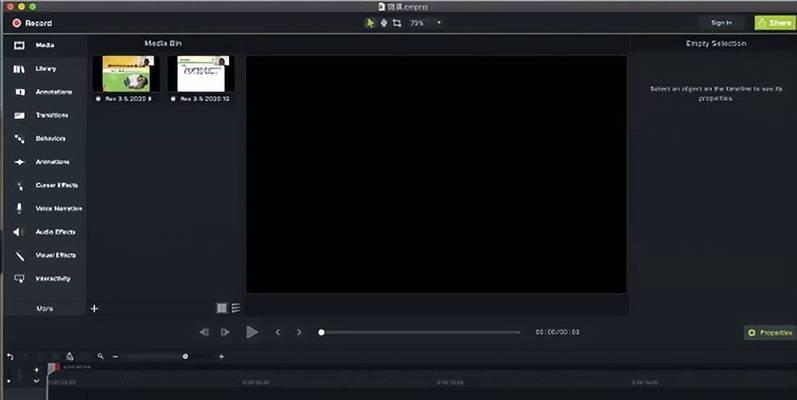Click the timeline magnifier zoom-fit icon
Screen dimensions: 797x400
tap(101, 356)
